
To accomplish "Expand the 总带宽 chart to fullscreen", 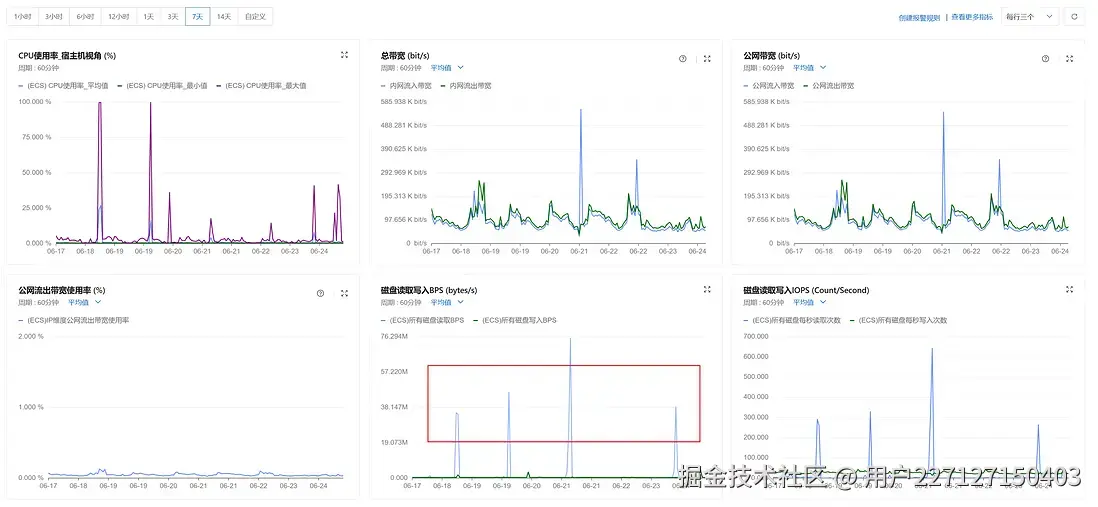I will 707,59.
